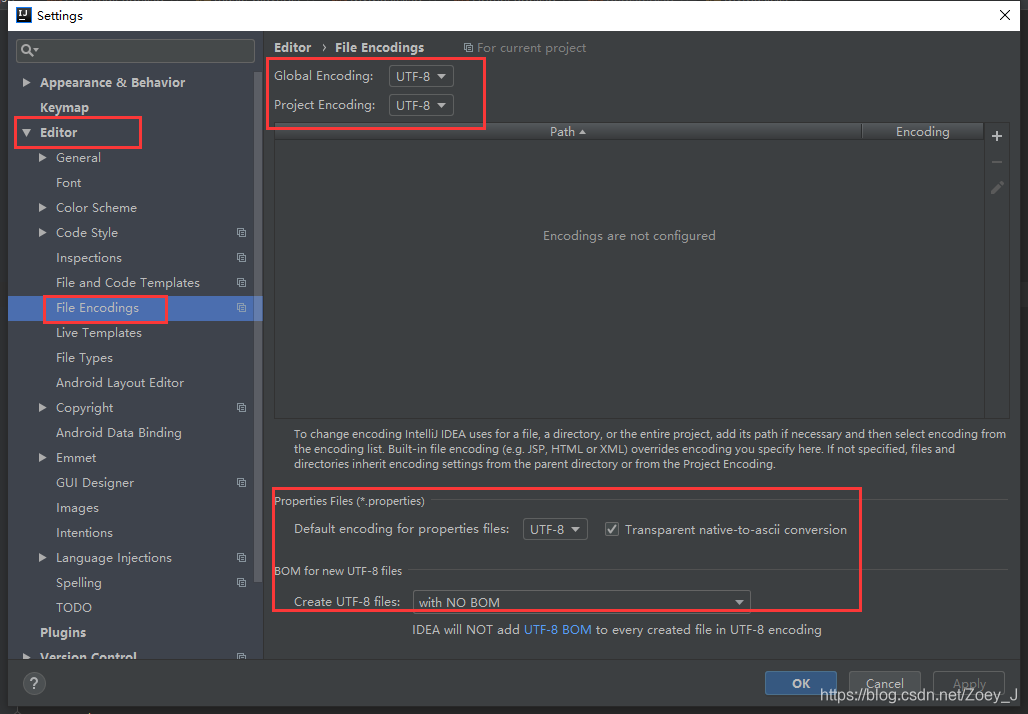Open the Global Encoding dropdown
Image resolution: width=1028 pixels, height=714 pixels.
pos(421,76)
